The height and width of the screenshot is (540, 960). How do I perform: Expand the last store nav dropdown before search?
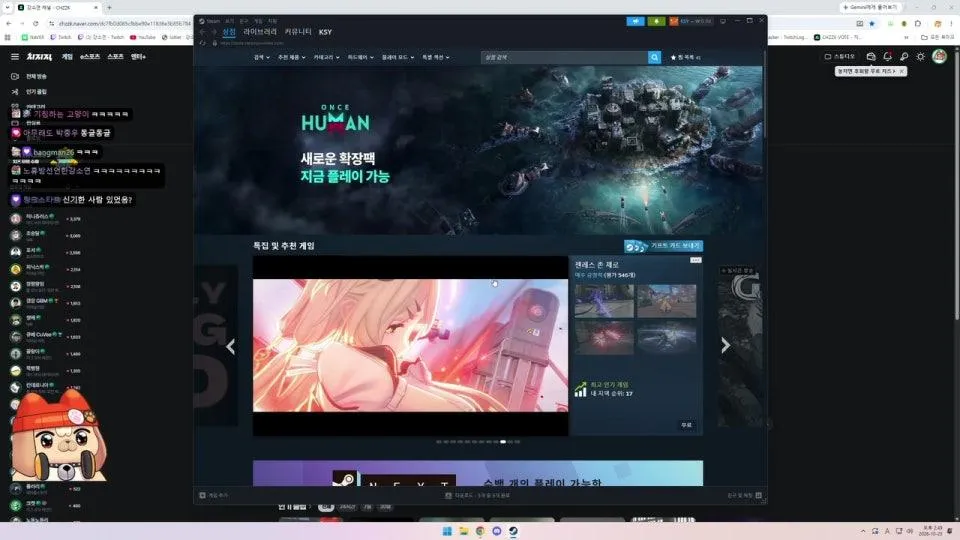coord(436,57)
